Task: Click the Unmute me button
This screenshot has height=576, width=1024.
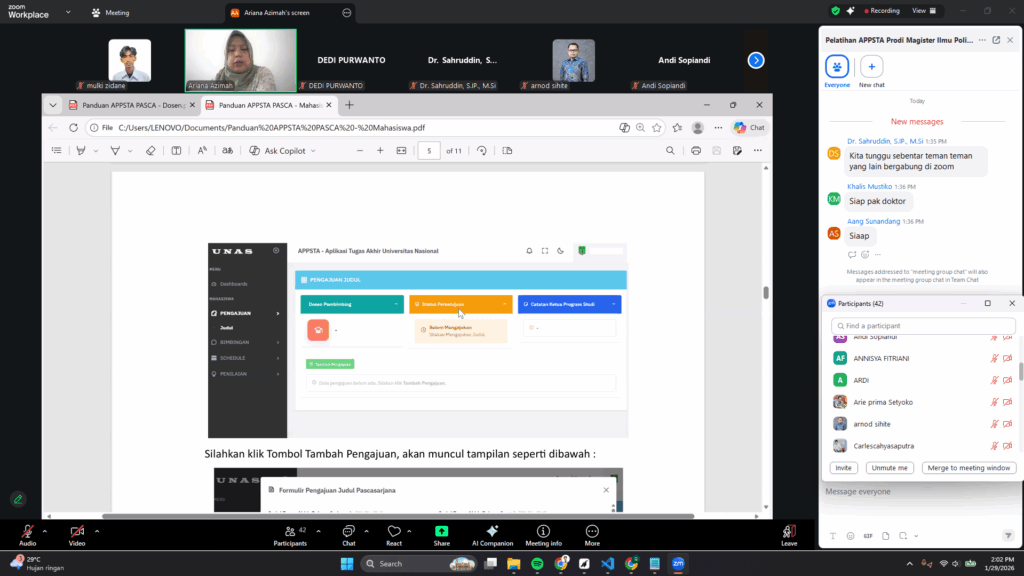Action: (889, 468)
